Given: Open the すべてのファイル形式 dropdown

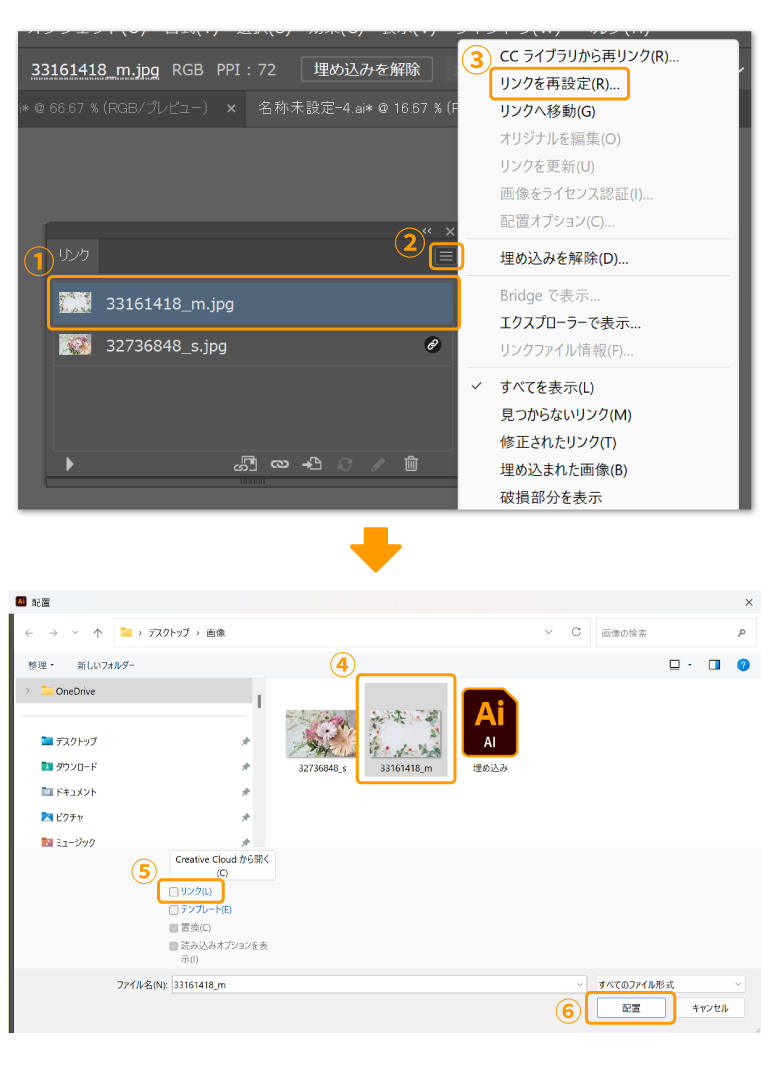Looking at the screenshot, I should (x=670, y=984).
